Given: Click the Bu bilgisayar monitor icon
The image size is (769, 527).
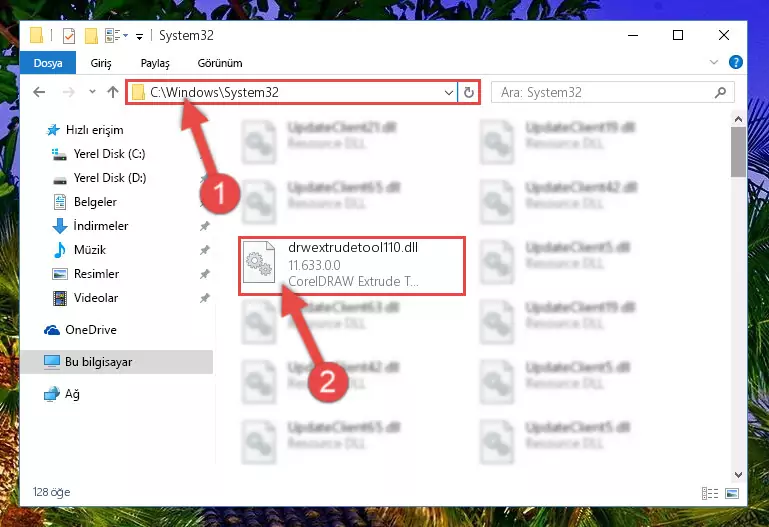Looking at the screenshot, I should pyautogui.click(x=51, y=362).
